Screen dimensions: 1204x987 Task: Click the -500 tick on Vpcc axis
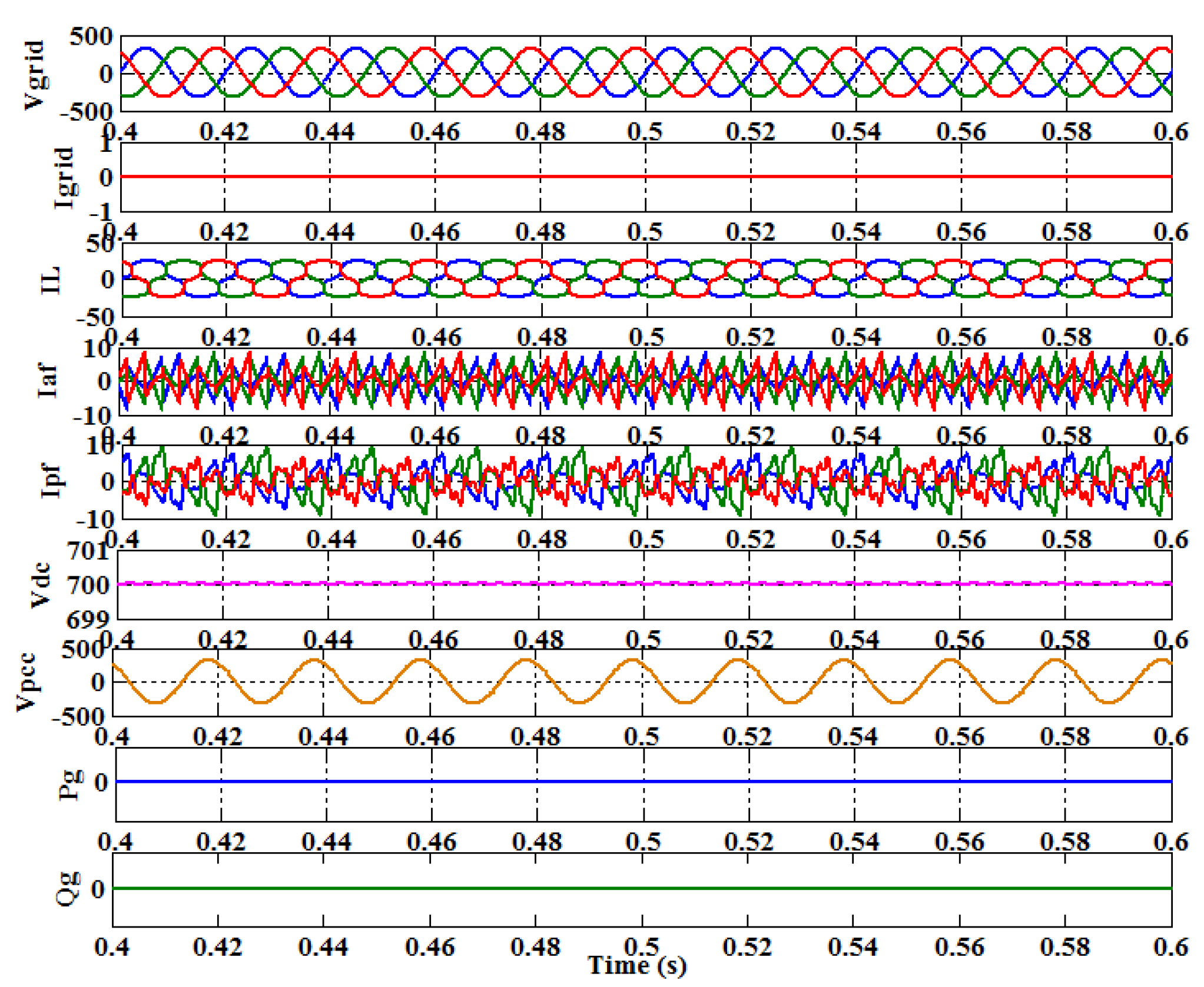tap(78, 717)
